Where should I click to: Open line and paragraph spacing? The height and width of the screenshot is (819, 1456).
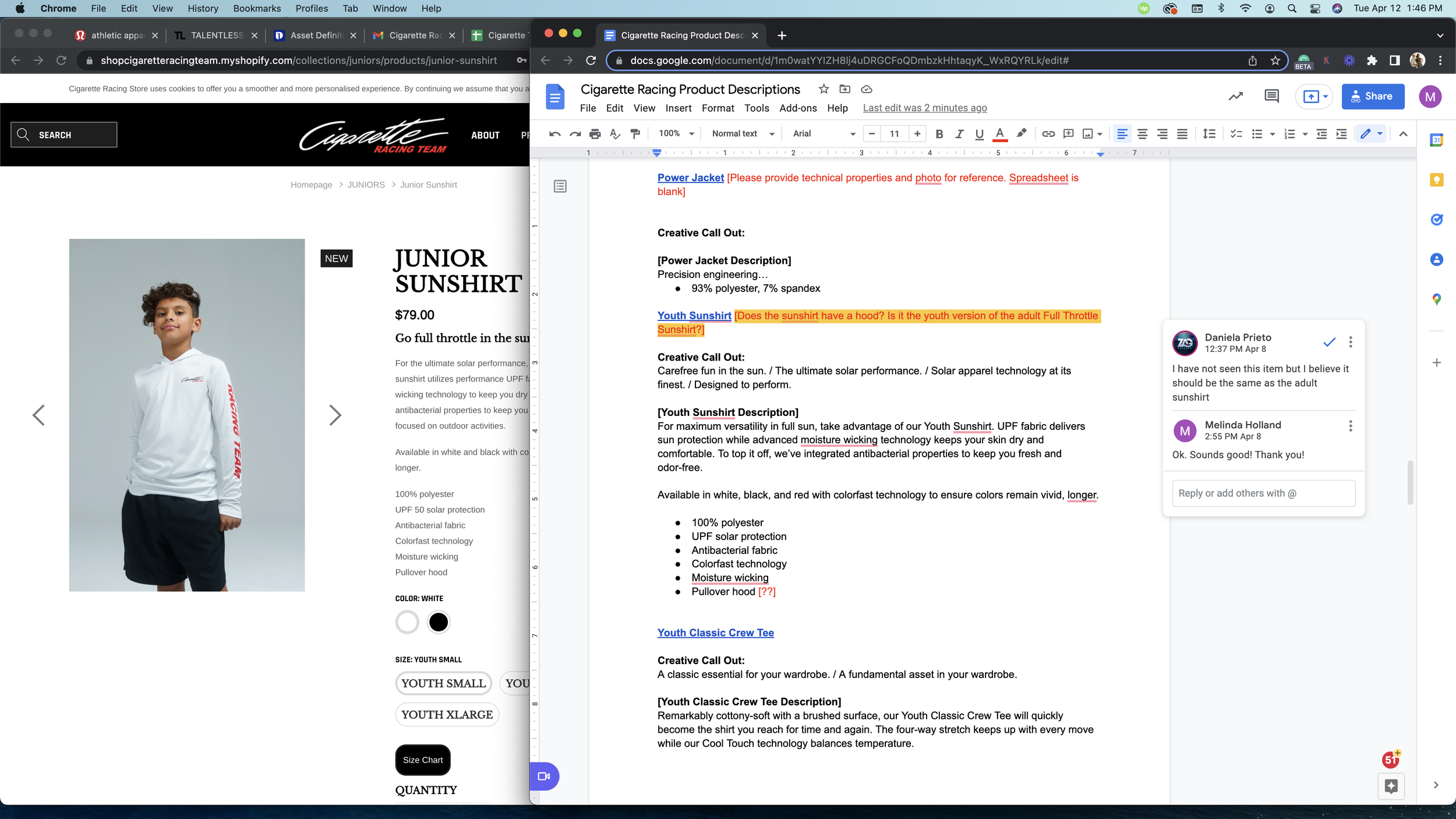(1209, 134)
